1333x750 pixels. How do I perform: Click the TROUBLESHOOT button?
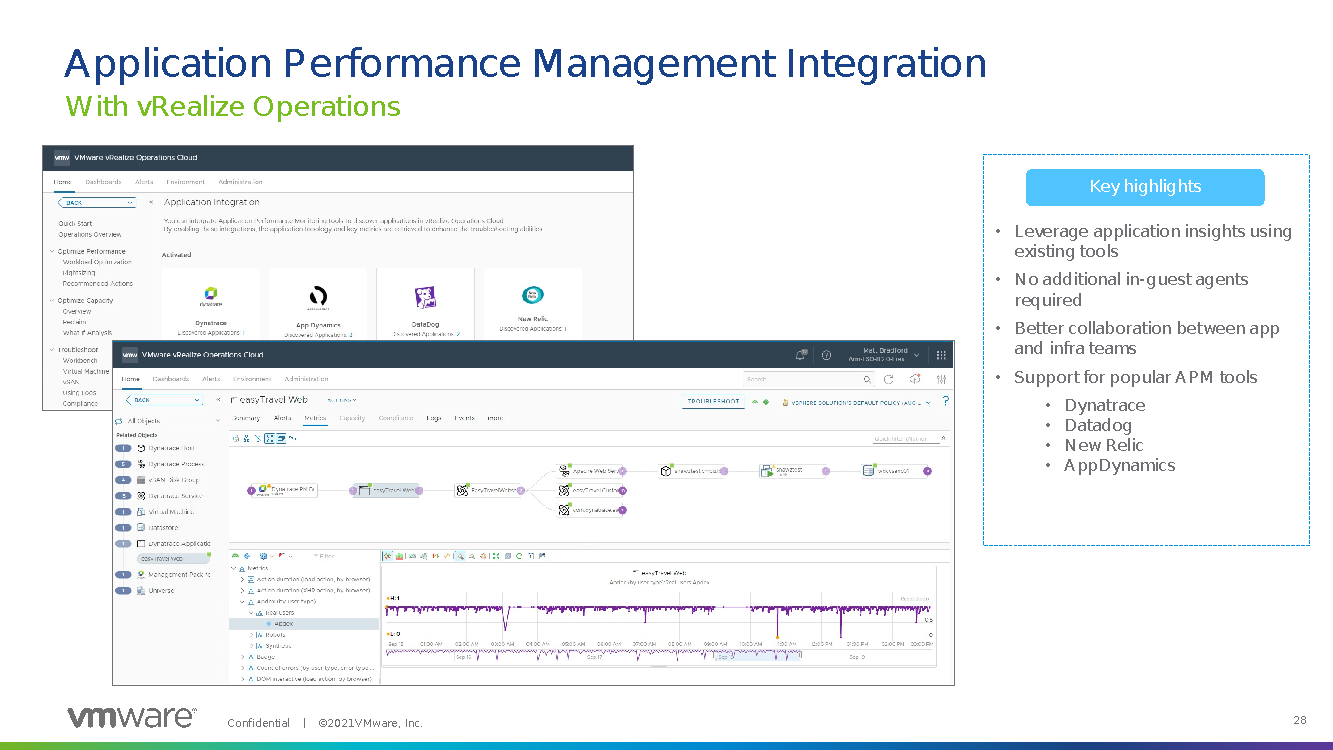(714, 402)
